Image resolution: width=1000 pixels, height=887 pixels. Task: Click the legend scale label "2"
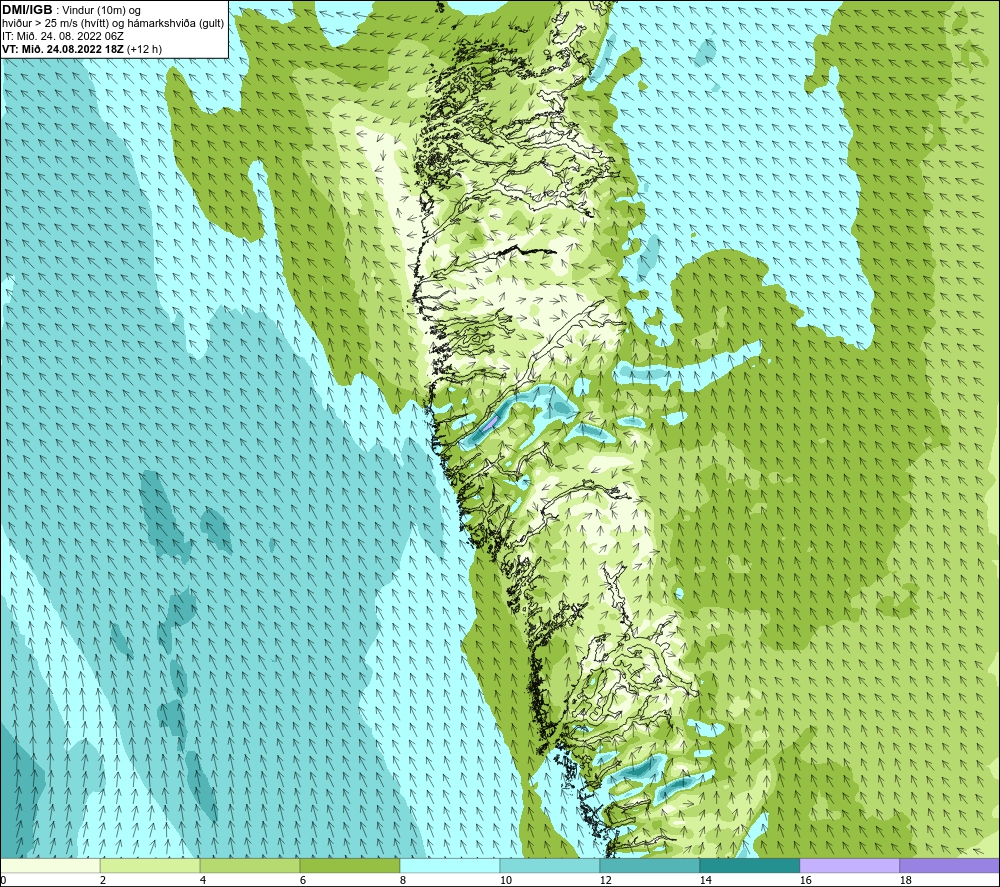[103, 880]
